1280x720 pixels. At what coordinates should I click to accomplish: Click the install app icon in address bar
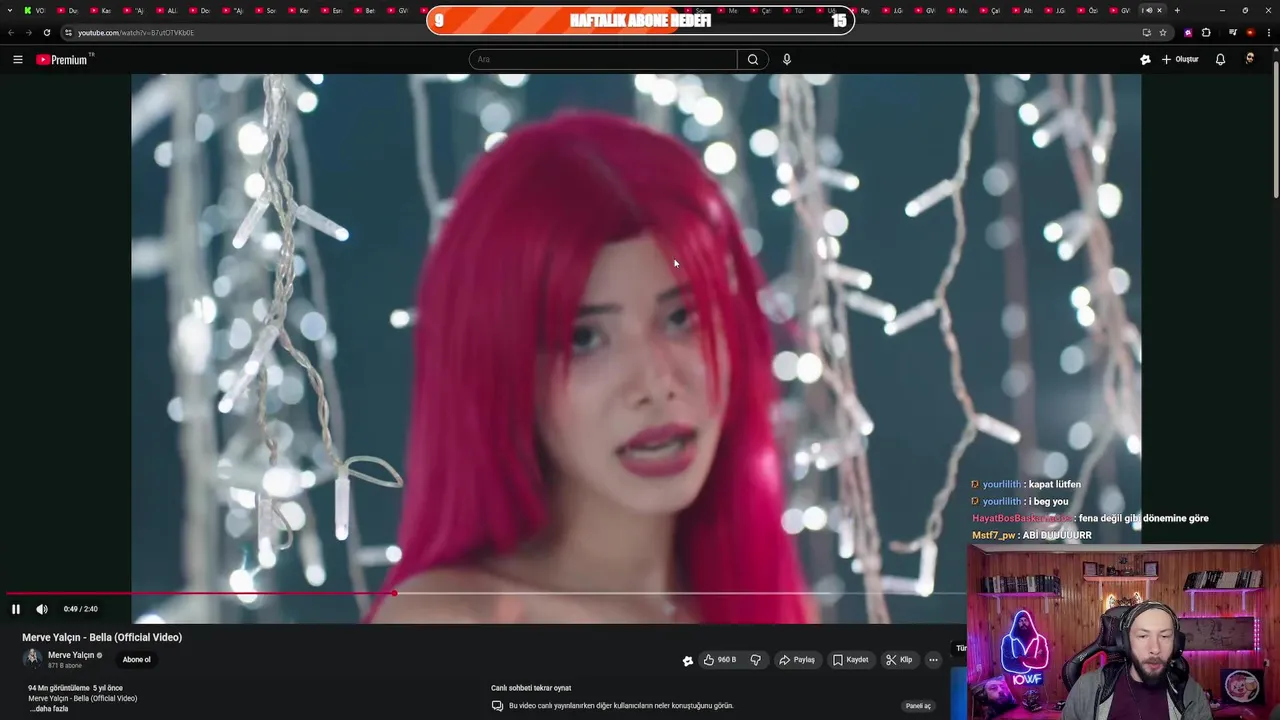point(1147,32)
